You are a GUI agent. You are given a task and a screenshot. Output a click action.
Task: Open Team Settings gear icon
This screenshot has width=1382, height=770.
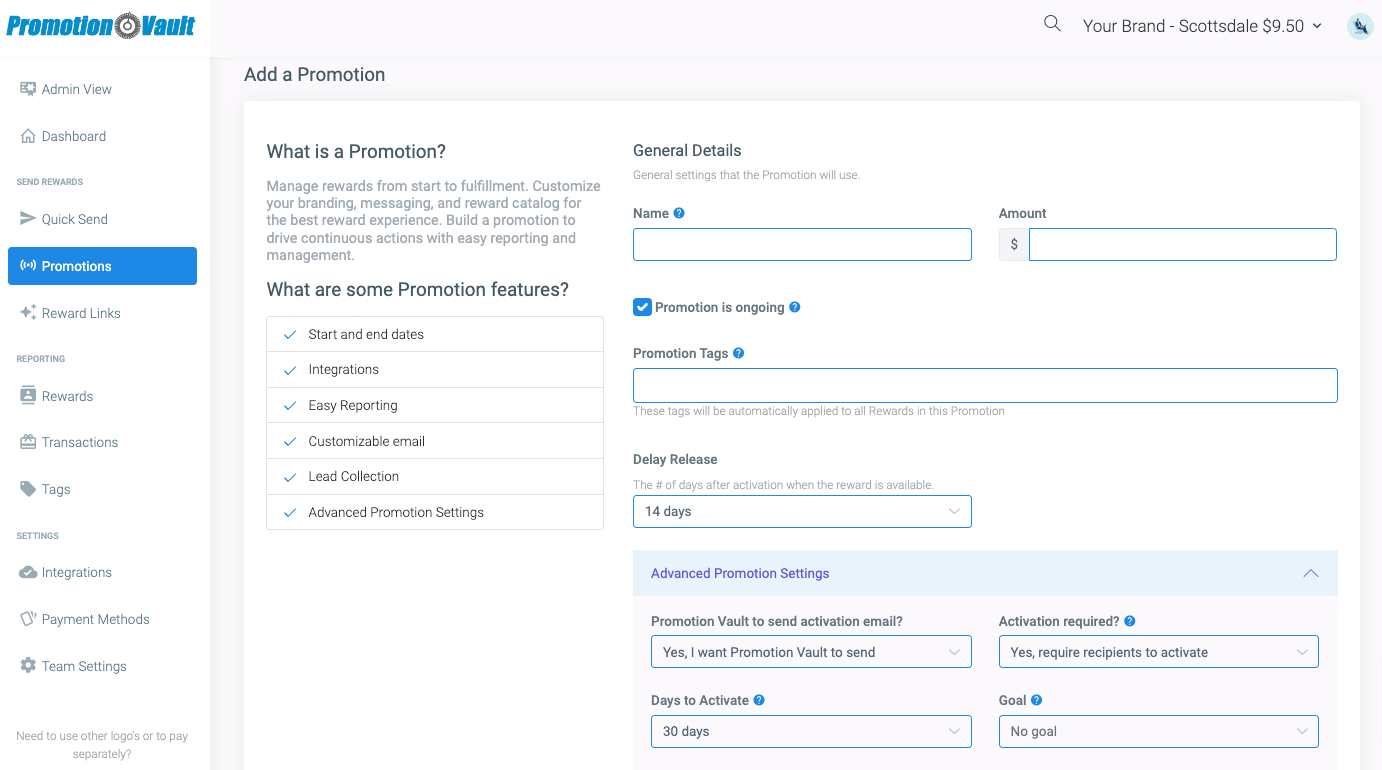[26, 665]
